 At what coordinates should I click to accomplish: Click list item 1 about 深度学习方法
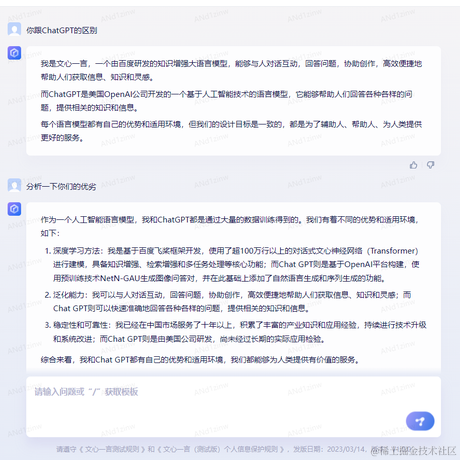pyautogui.click(x=232, y=264)
